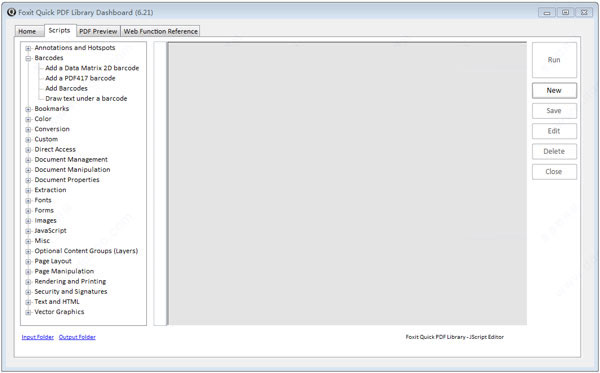600x373 pixels.
Task: Click the Delete button
Action: [554, 151]
